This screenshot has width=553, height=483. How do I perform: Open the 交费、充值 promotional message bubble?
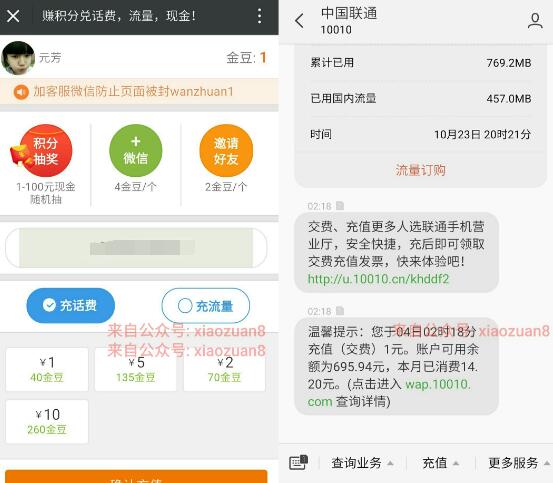pyautogui.click(x=396, y=252)
